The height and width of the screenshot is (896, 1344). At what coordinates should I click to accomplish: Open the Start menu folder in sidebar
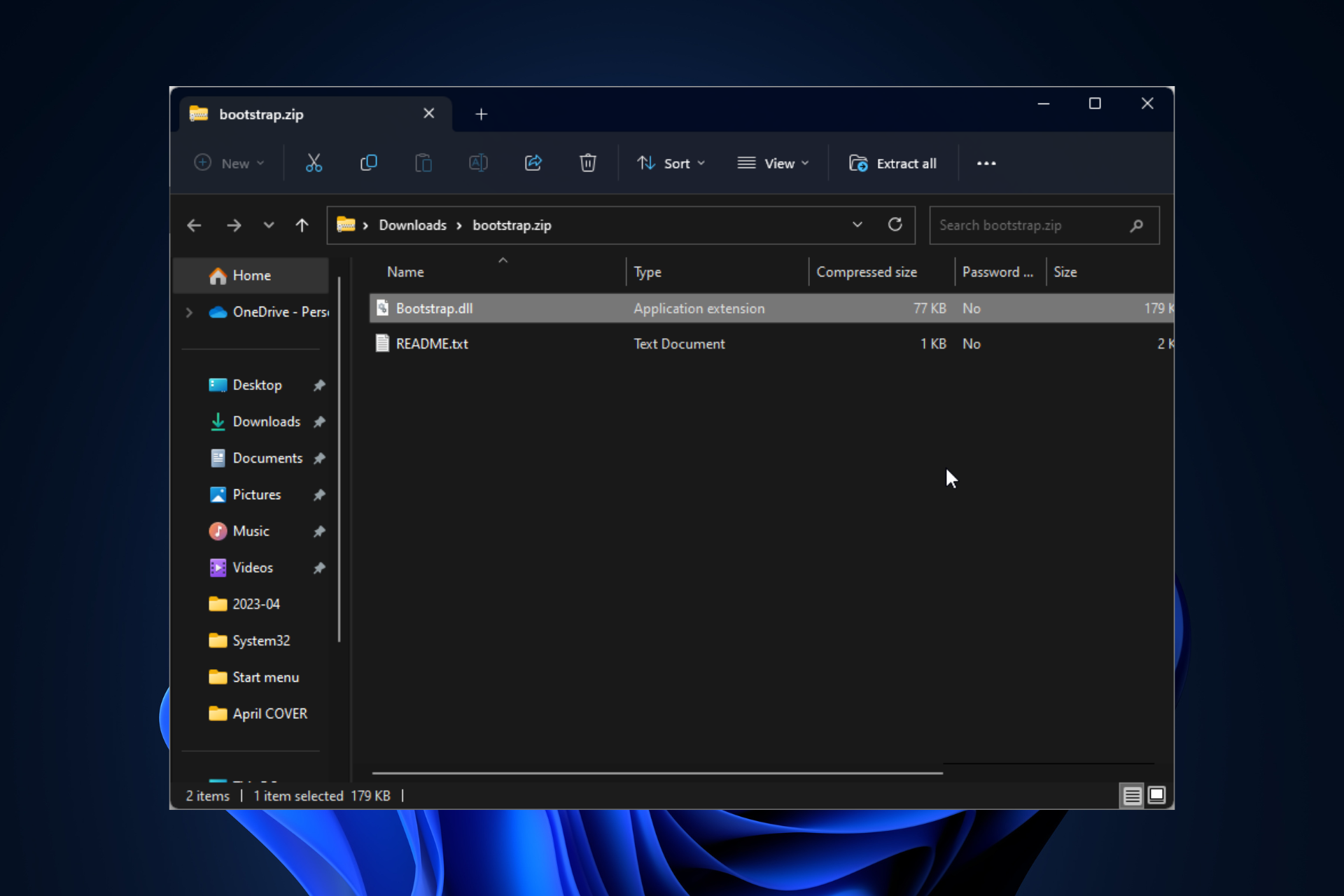click(254, 677)
